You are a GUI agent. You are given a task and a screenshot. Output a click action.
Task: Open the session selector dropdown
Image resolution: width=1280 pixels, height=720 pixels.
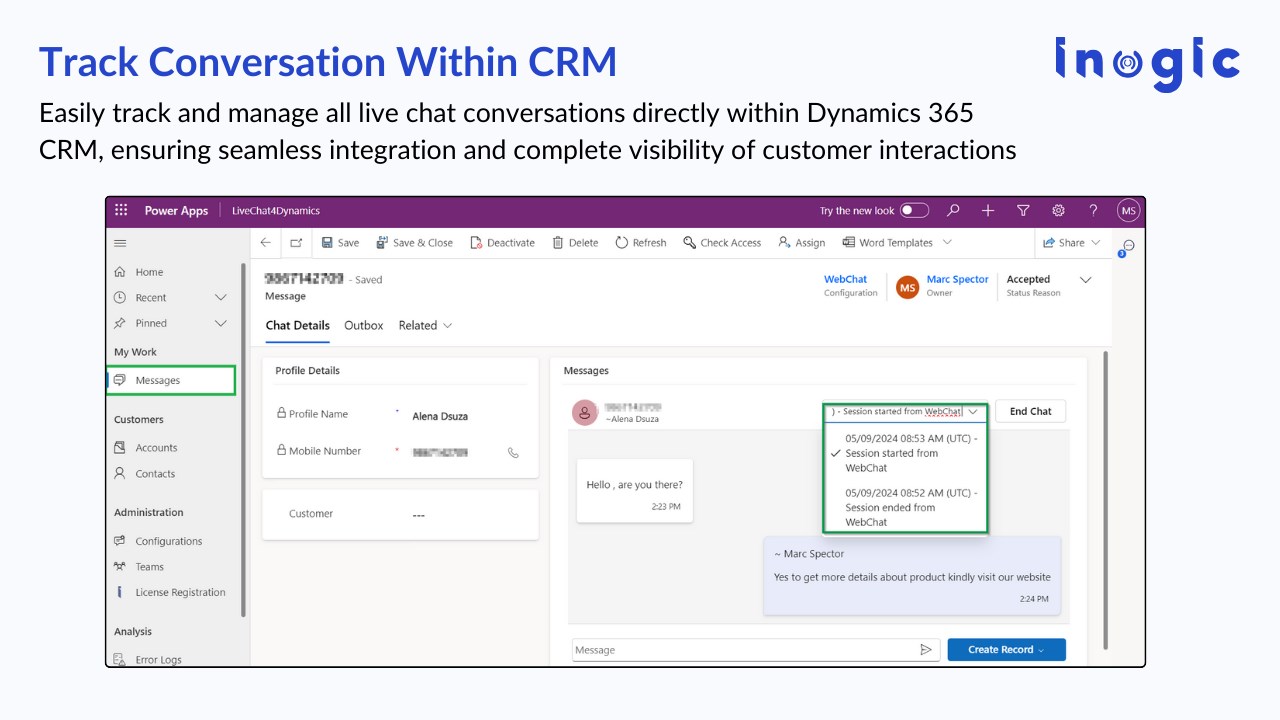click(x=906, y=411)
